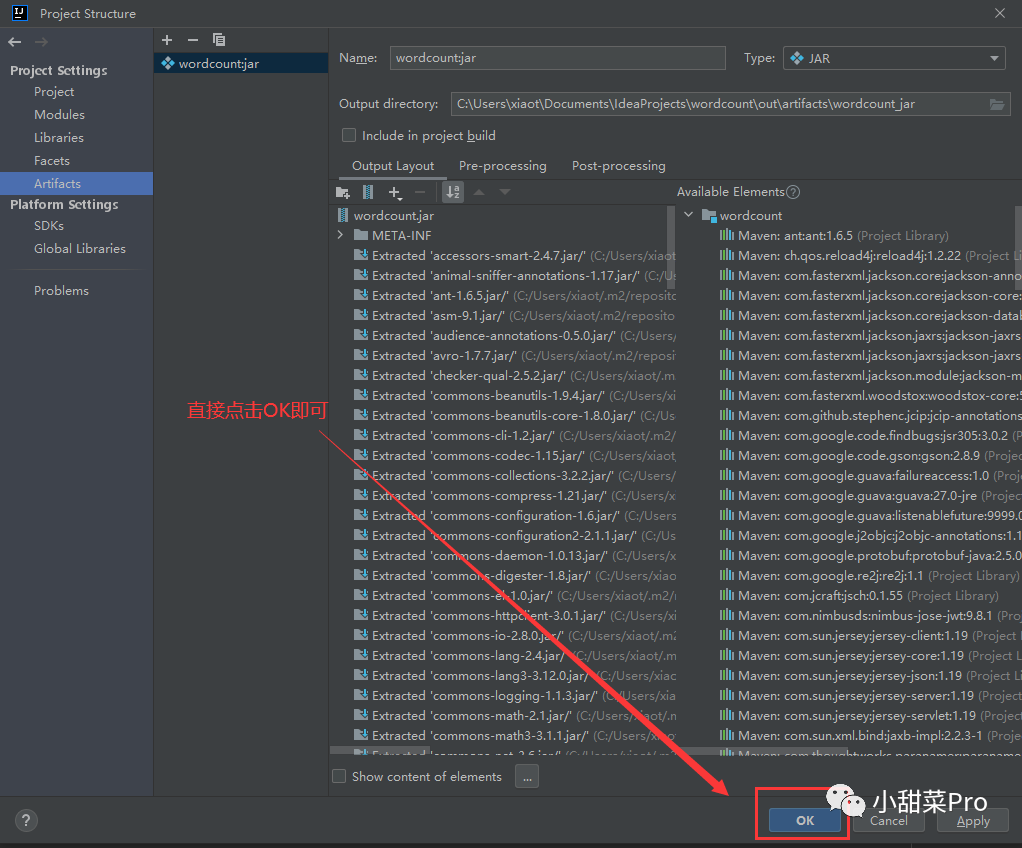Remove element from output layout toolbar
The width and height of the screenshot is (1022, 848).
coord(420,192)
